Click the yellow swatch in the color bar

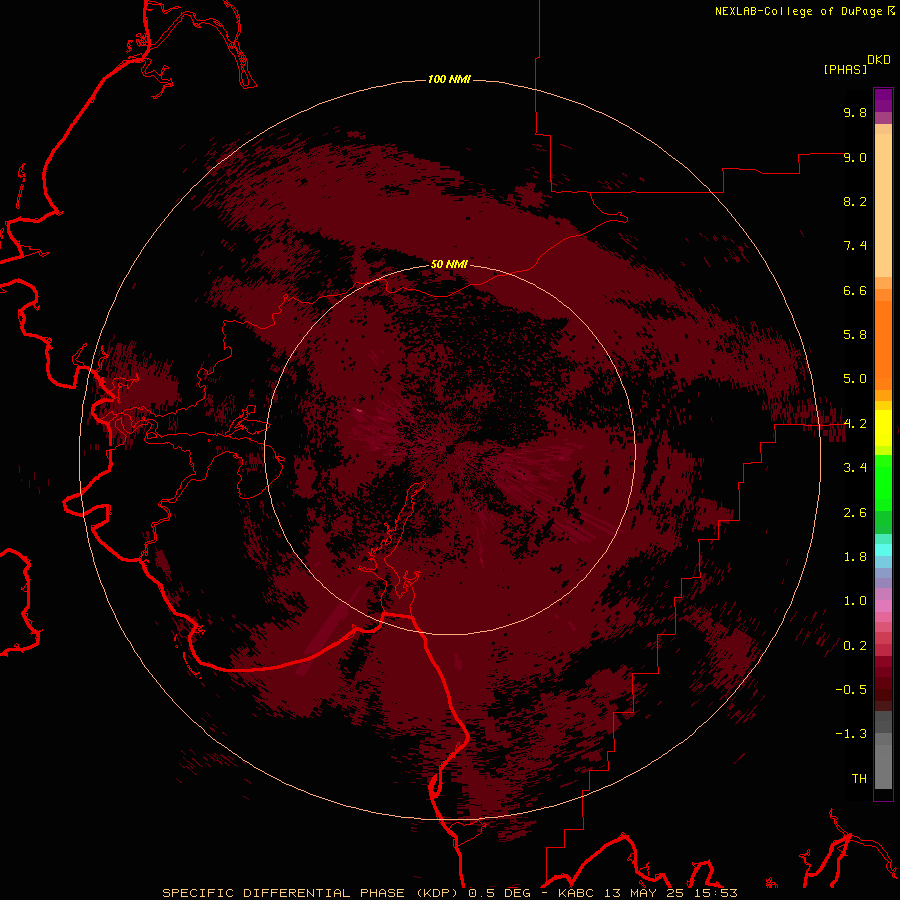(x=883, y=428)
